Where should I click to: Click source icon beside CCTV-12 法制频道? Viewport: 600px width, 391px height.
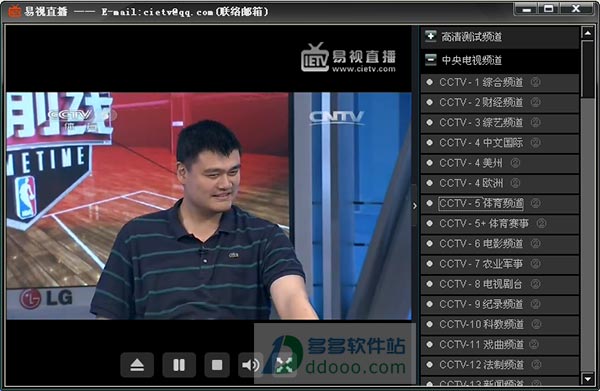pyautogui.click(x=536, y=365)
